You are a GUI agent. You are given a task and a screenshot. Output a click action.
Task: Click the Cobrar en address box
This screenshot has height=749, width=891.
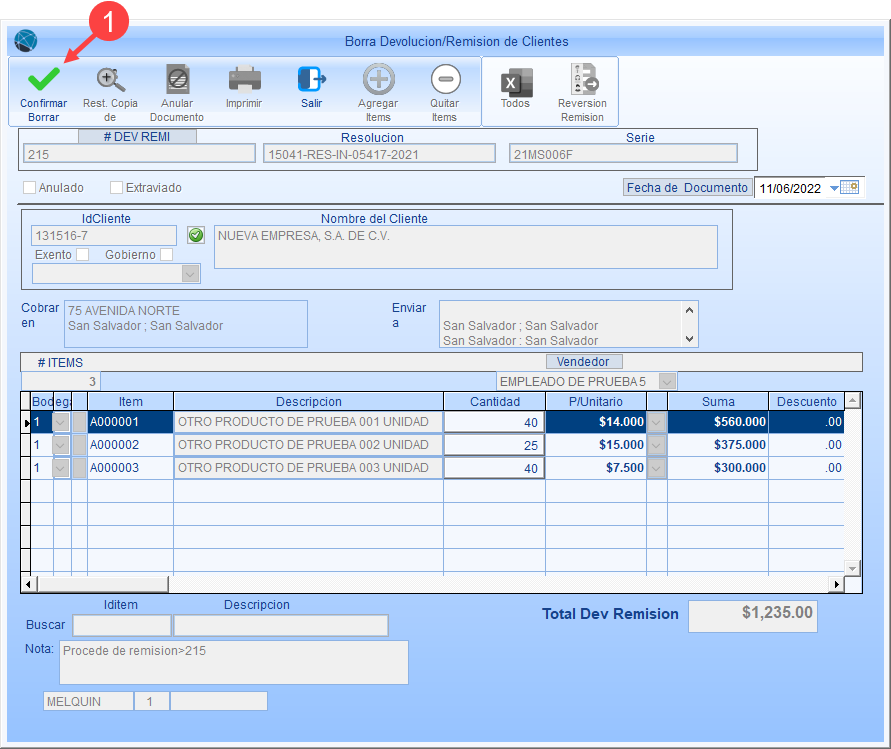pyautogui.click(x=186, y=324)
